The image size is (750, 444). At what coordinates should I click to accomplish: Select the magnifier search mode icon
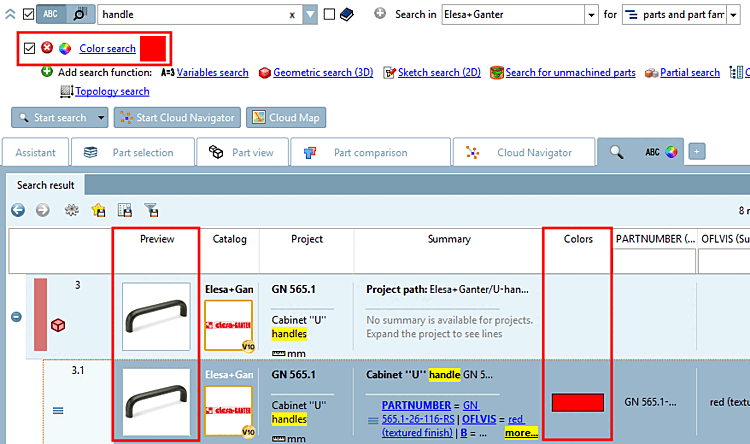(x=80, y=14)
